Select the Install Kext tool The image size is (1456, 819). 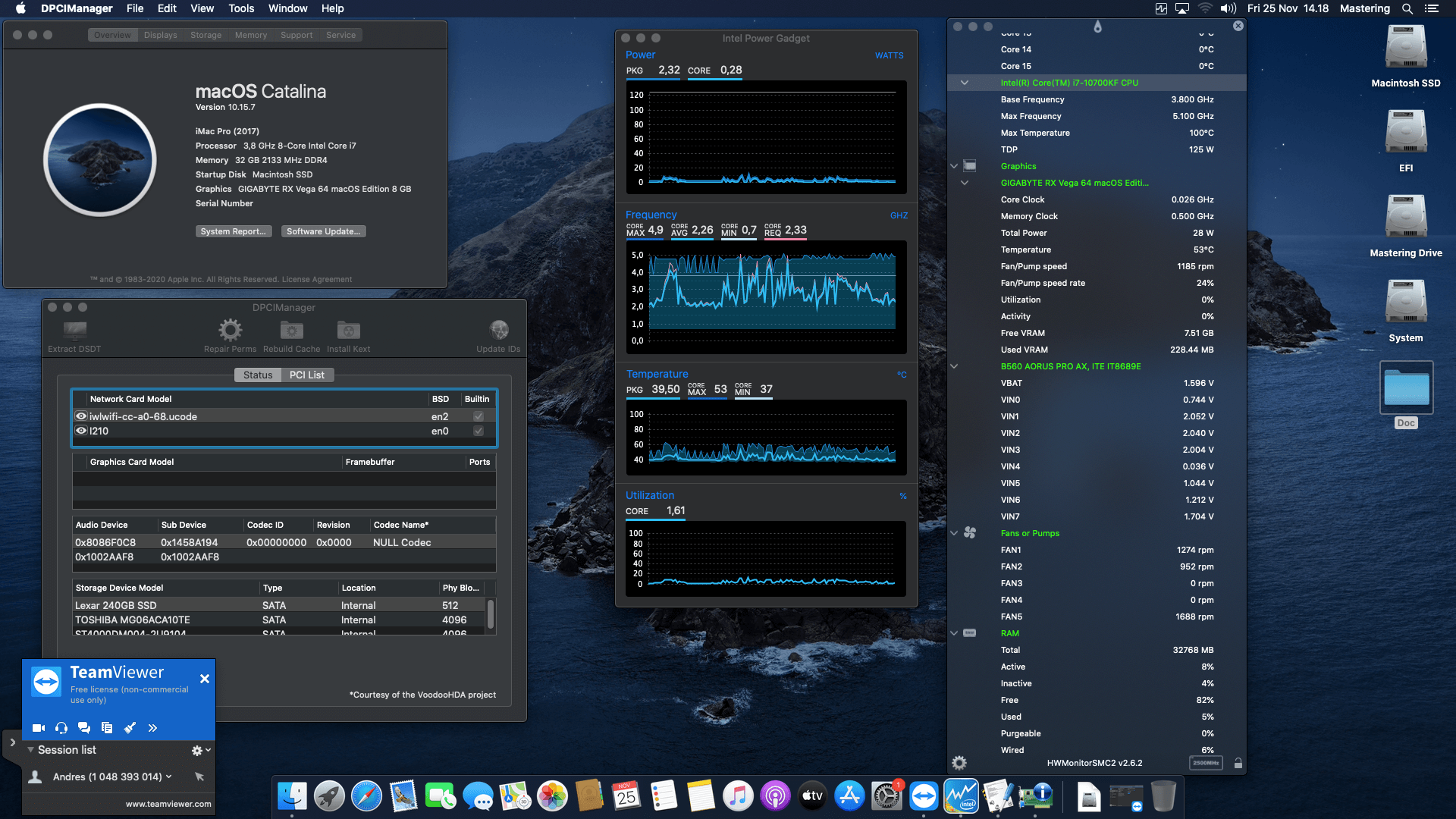[348, 331]
